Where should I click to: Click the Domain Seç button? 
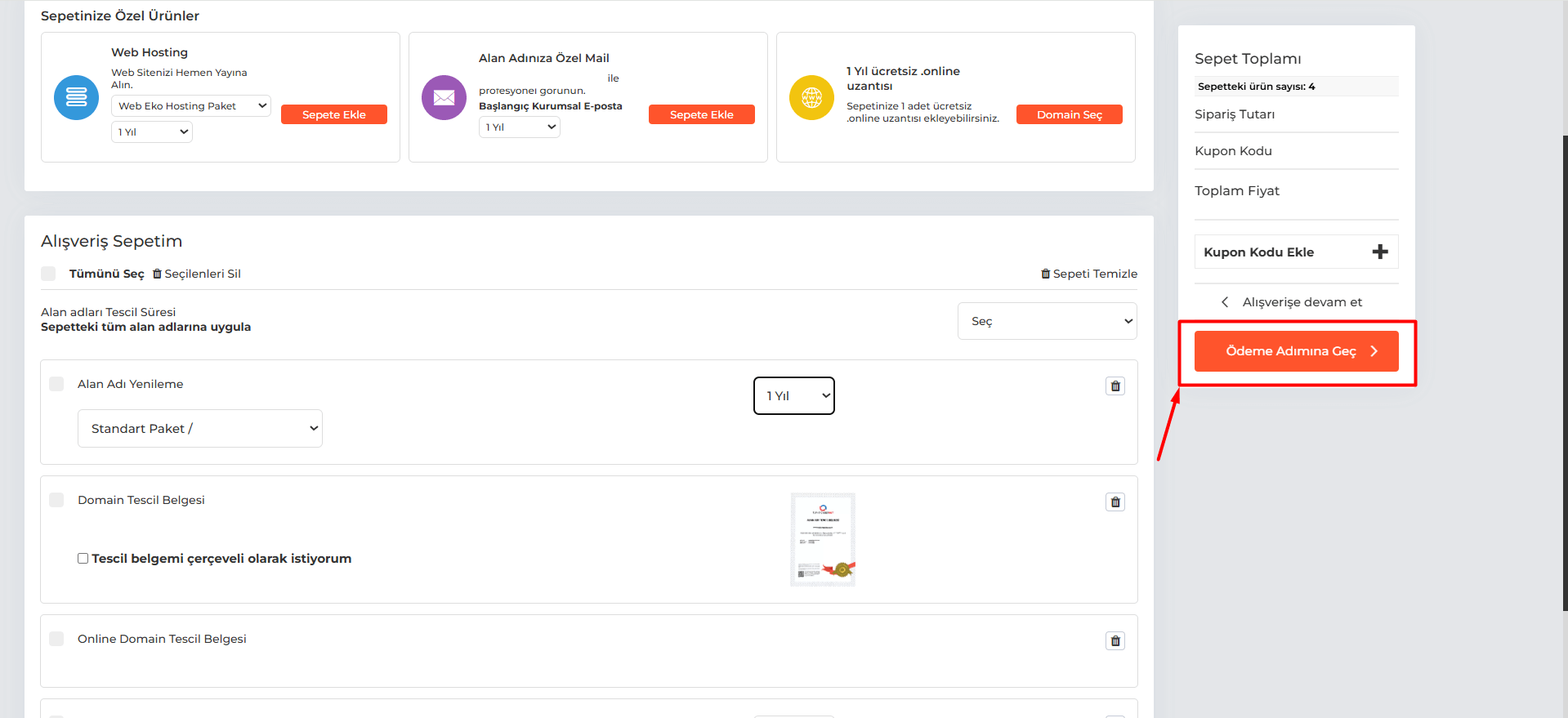(x=1069, y=114)
